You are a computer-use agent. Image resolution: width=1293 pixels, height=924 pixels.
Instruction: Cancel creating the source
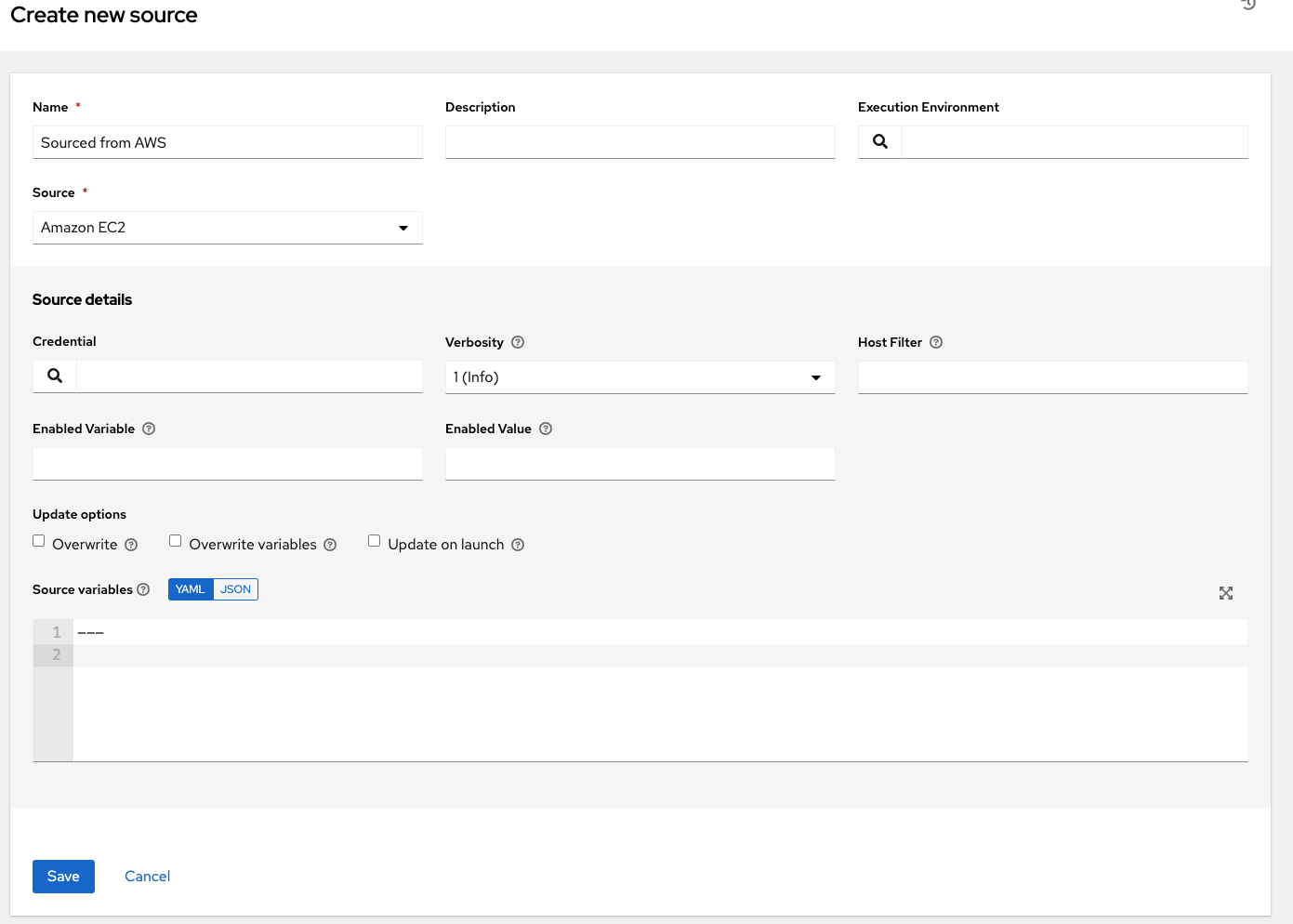coord(147,876)
